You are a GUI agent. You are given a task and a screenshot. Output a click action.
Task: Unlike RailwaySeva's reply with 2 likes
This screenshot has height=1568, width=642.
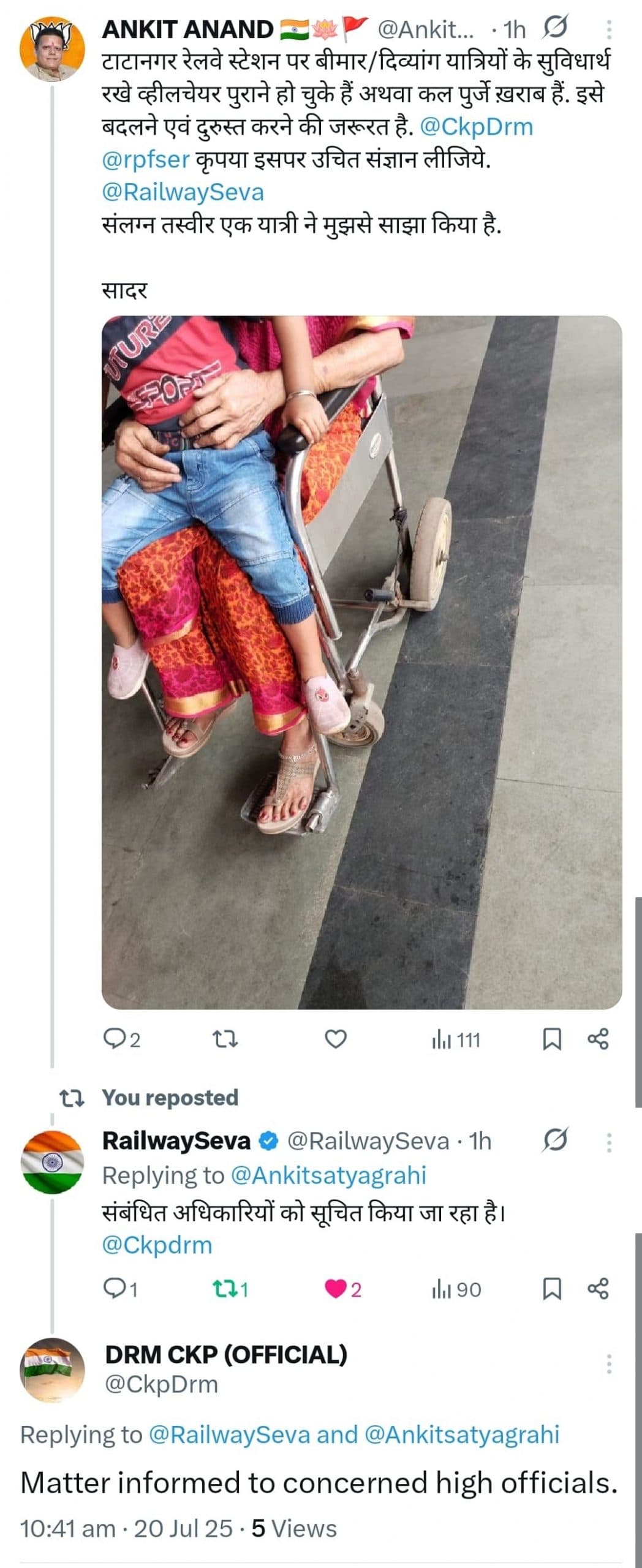click(x=335, y=1289)
